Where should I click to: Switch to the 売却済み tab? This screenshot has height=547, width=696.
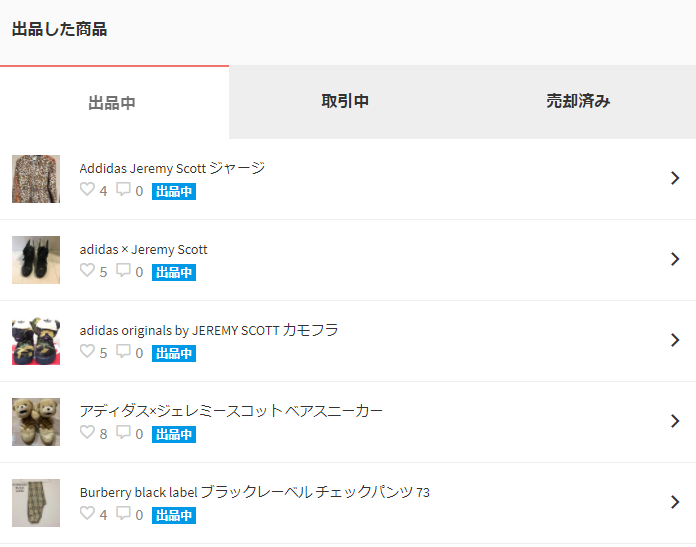click(x=578, y=102)
